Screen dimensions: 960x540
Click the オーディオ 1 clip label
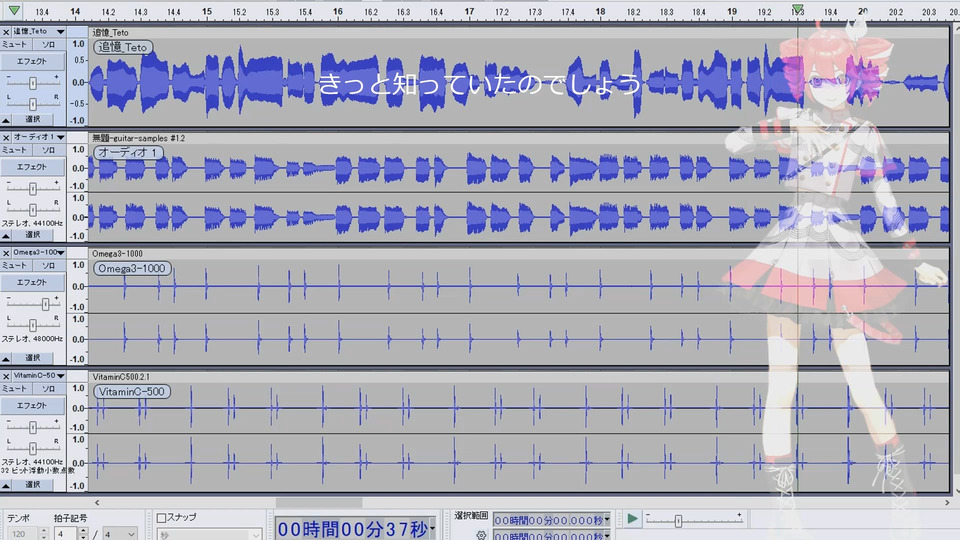[128, 152]
